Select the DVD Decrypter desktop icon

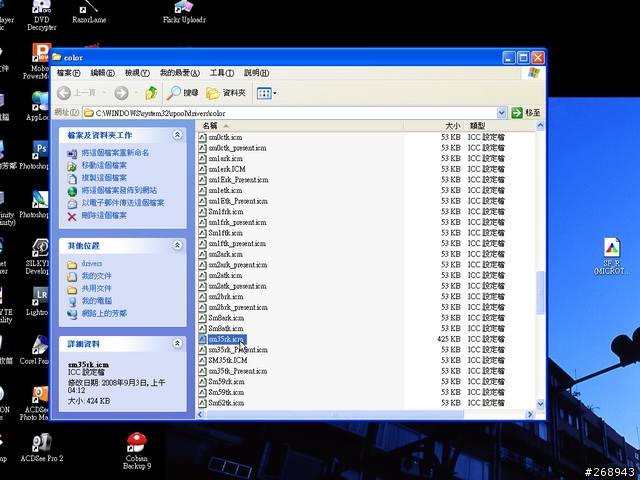coord(42,15)
